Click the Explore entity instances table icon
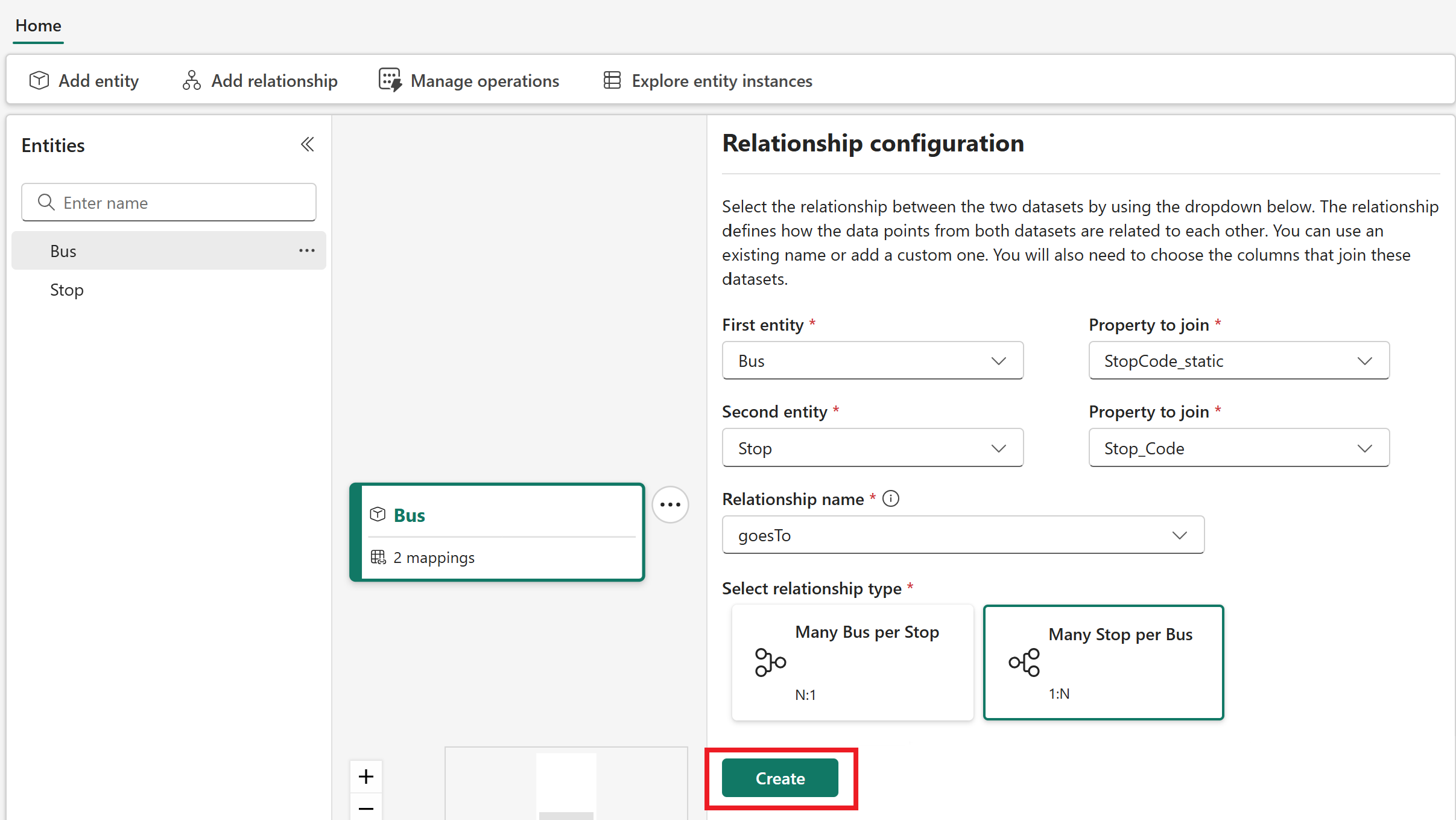This screenshot has width=1456, height=820. click(x=612, y=80)
